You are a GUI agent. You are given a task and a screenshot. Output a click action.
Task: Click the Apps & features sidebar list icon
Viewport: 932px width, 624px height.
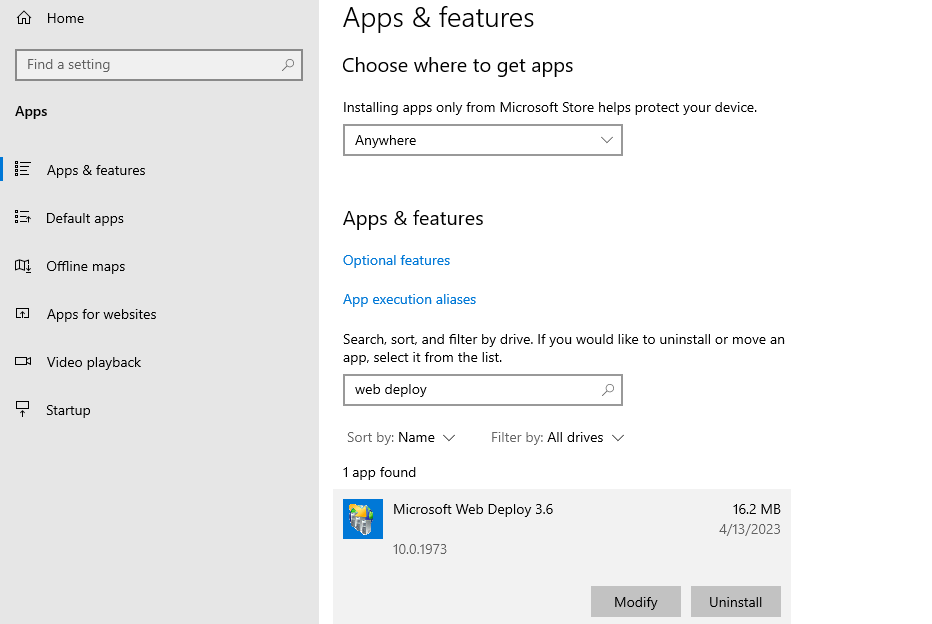click(23, 169)
